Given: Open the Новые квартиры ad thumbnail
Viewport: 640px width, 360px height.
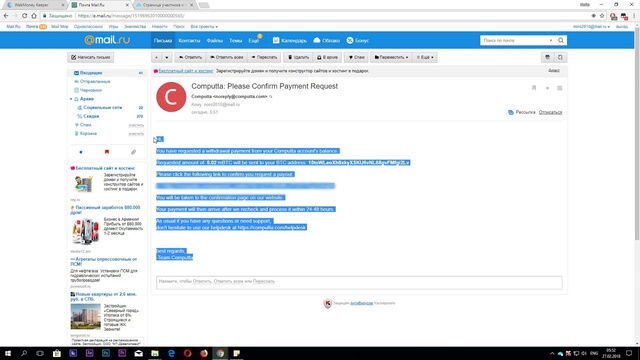Looking at the screenshot, I should (85, 316).
